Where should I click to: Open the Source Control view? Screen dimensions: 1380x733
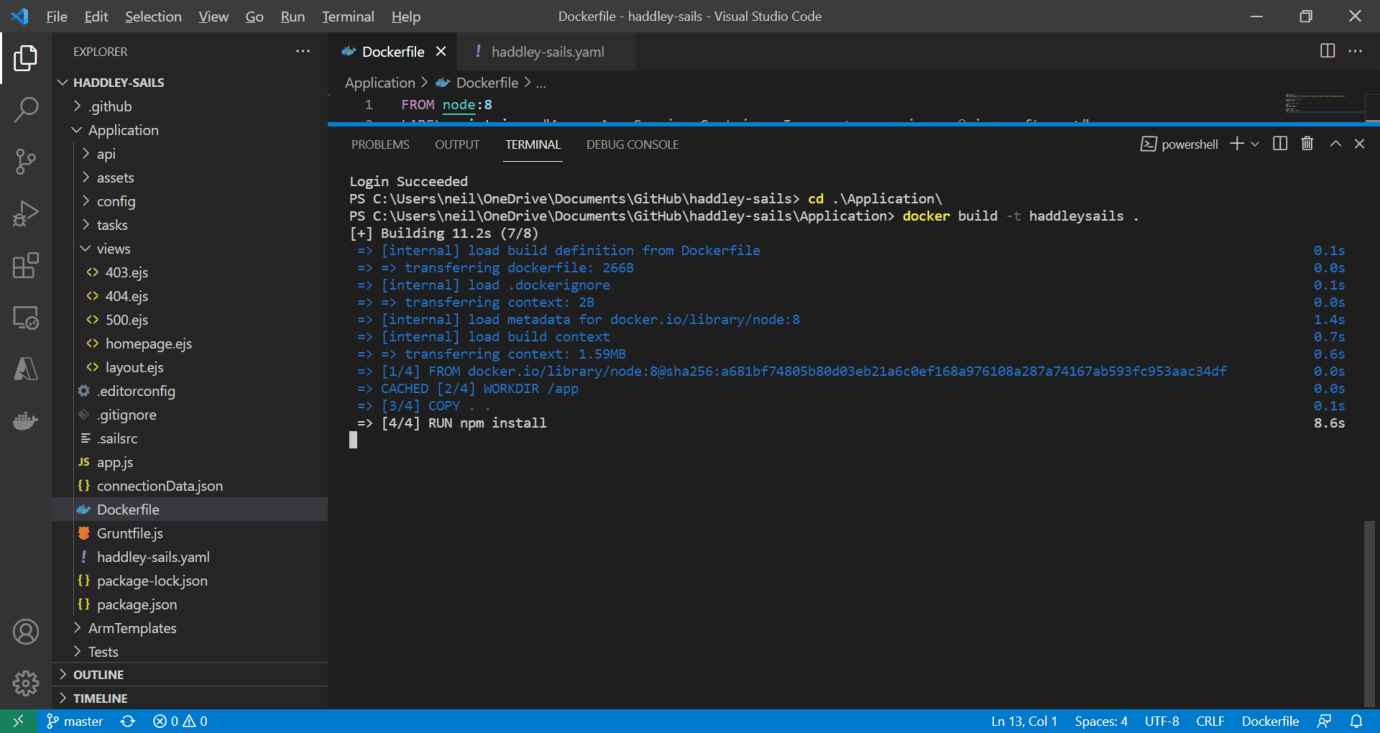pos(26,161)
